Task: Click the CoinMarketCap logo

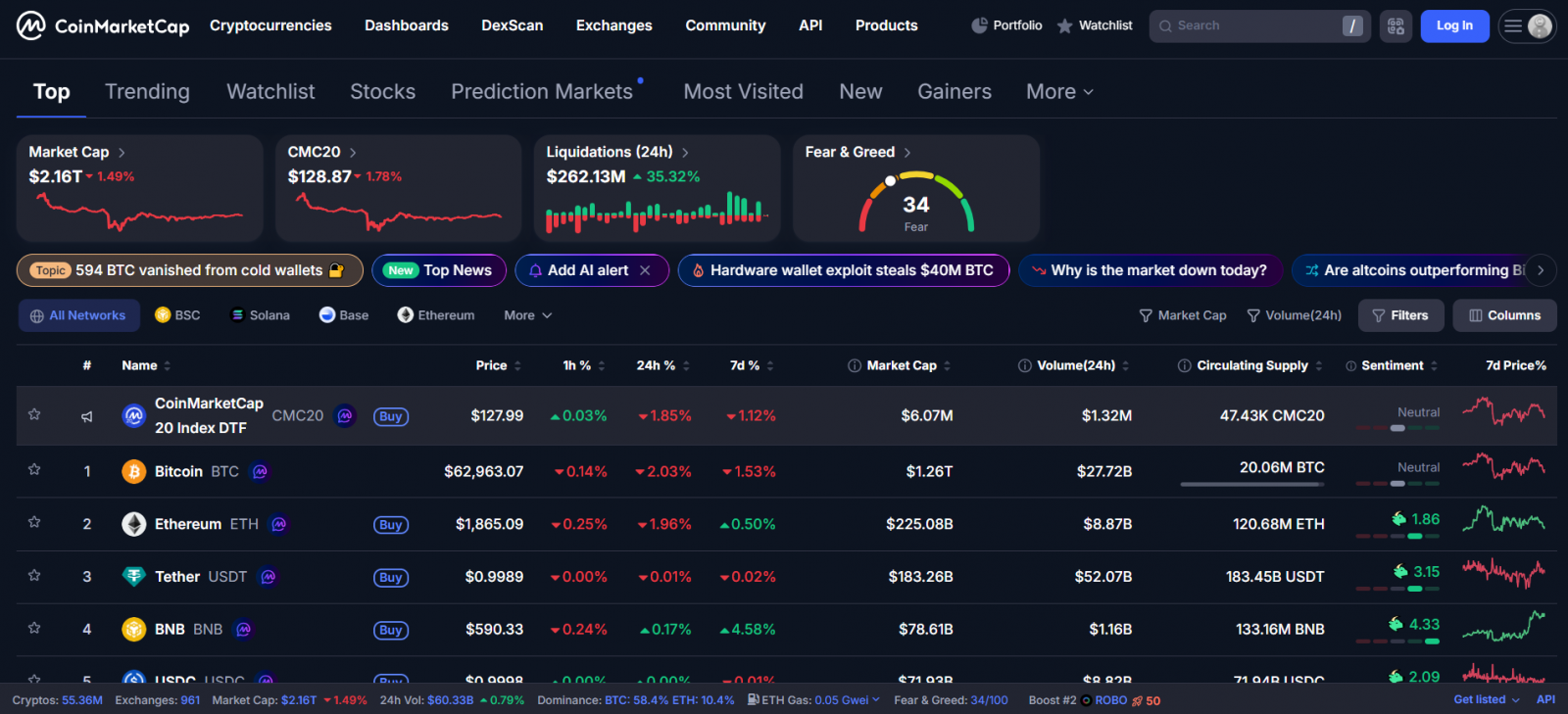Action: (x=103, y=25)
